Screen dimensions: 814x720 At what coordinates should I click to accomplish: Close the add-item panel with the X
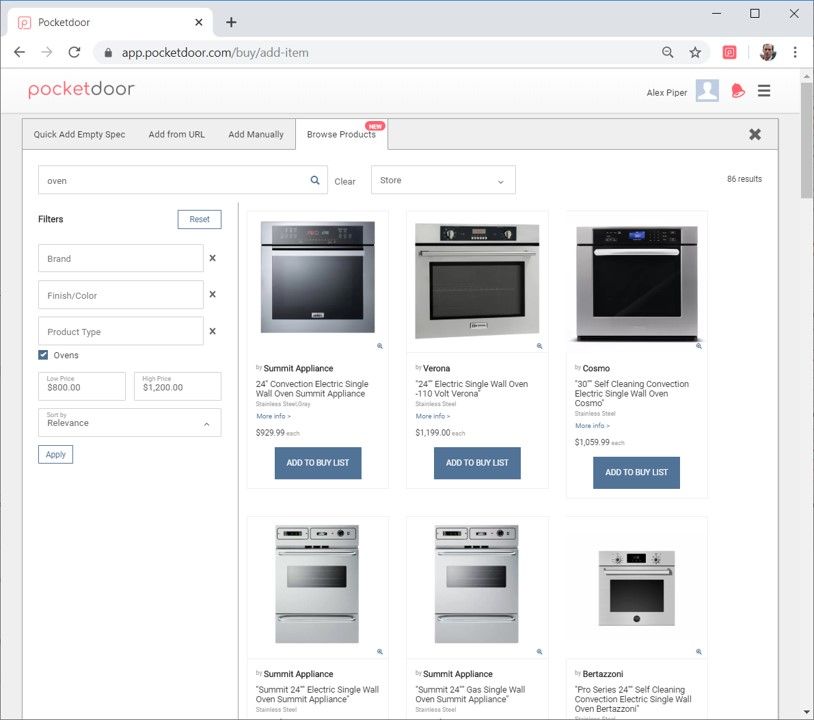click(755, 134)
